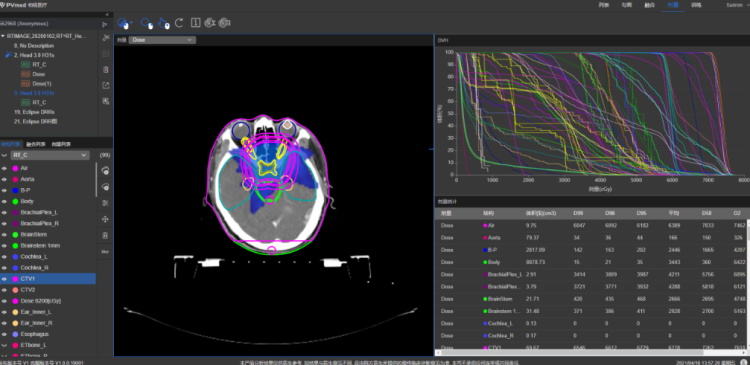
Task: Click the boxed number '1' layout icon
Action: pyautogui.click(x=195, y=22)
